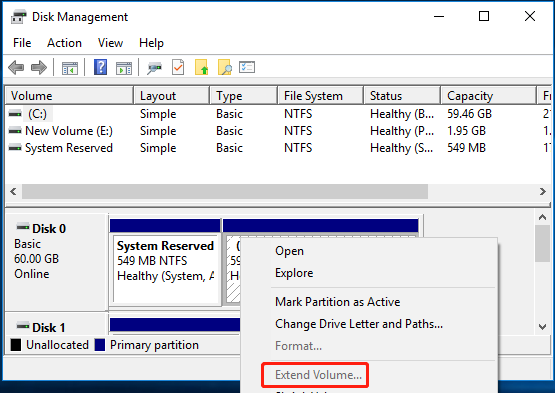Click the black Unallocated legend swatch
The height and width of the screenshot is (393, 555).
click(x=16, y=345)
